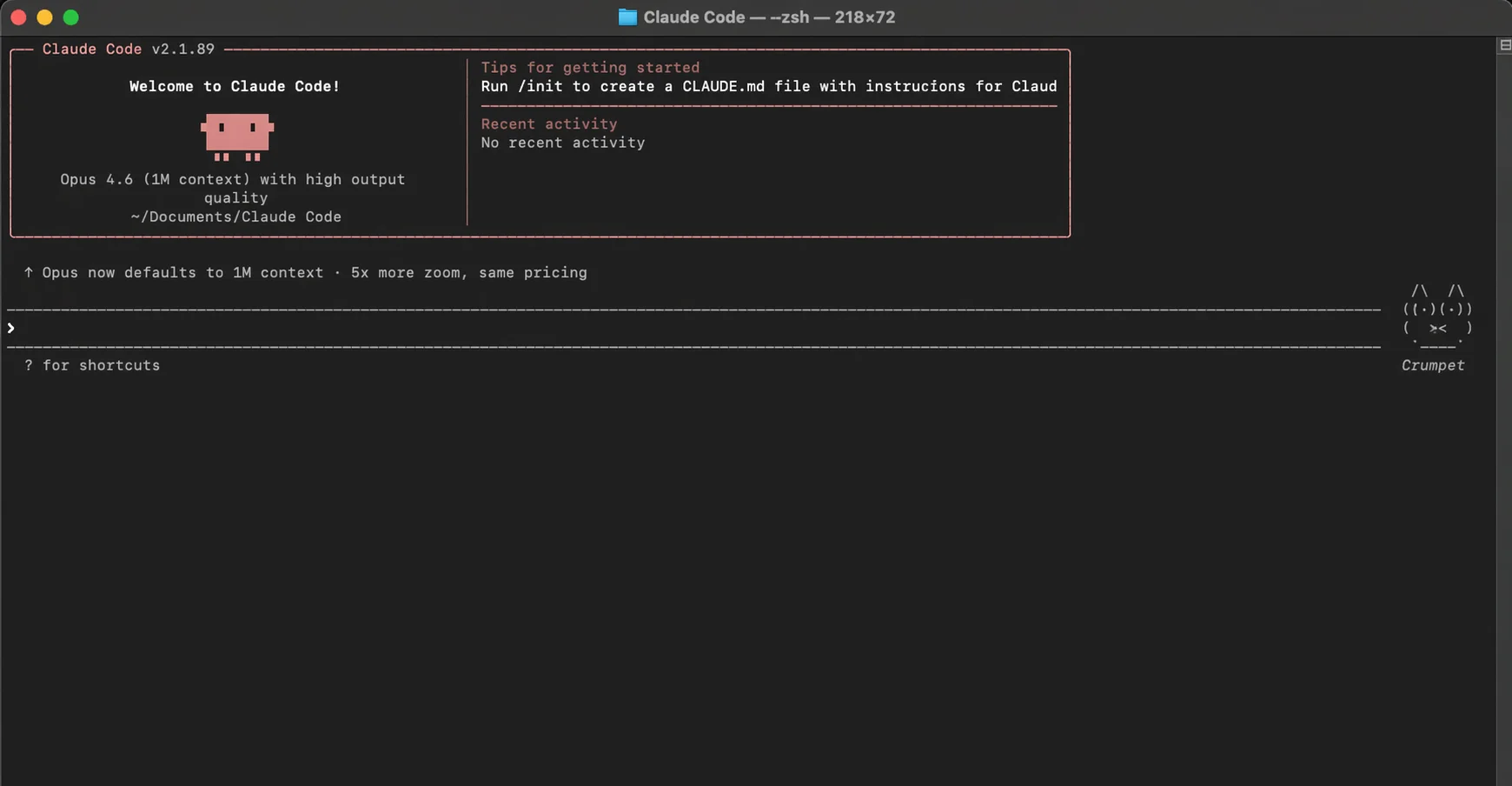
Task: Click the folder icon in window title
Action: point(627,17)
